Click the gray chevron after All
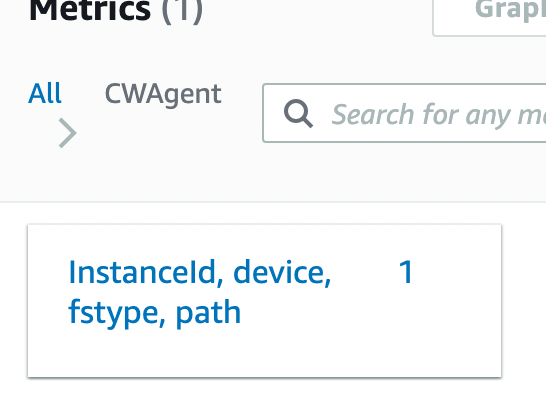 [x=68, y=133]
